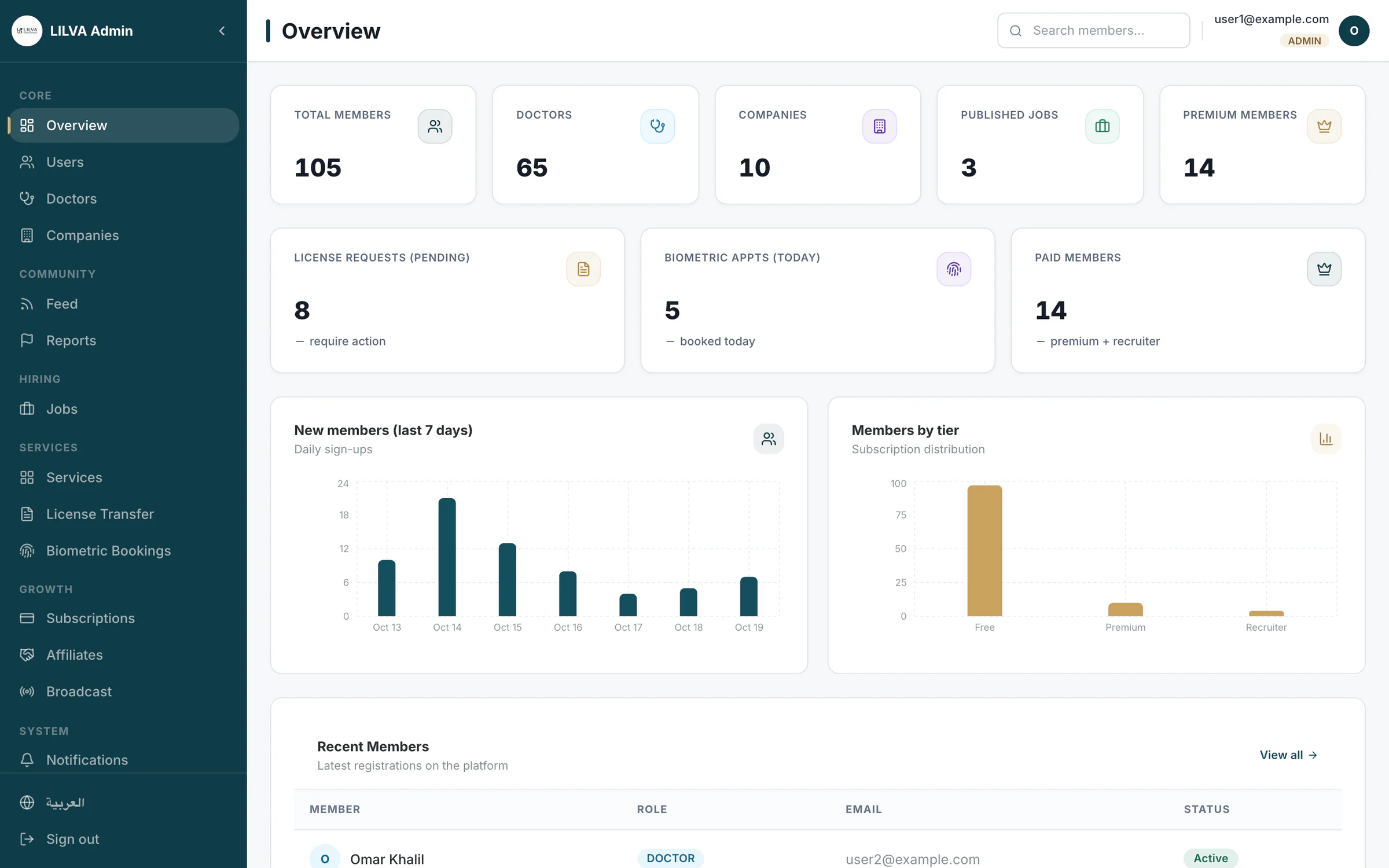Open Services sidebar item

pyautogui.click(x=123, y=477)
